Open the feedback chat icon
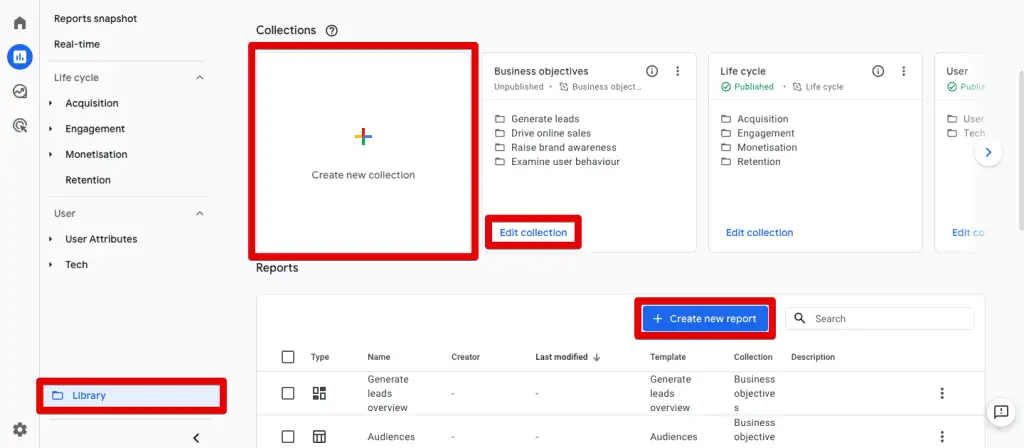Screen dimensions: 1024x448 [x=1001, y=412]
